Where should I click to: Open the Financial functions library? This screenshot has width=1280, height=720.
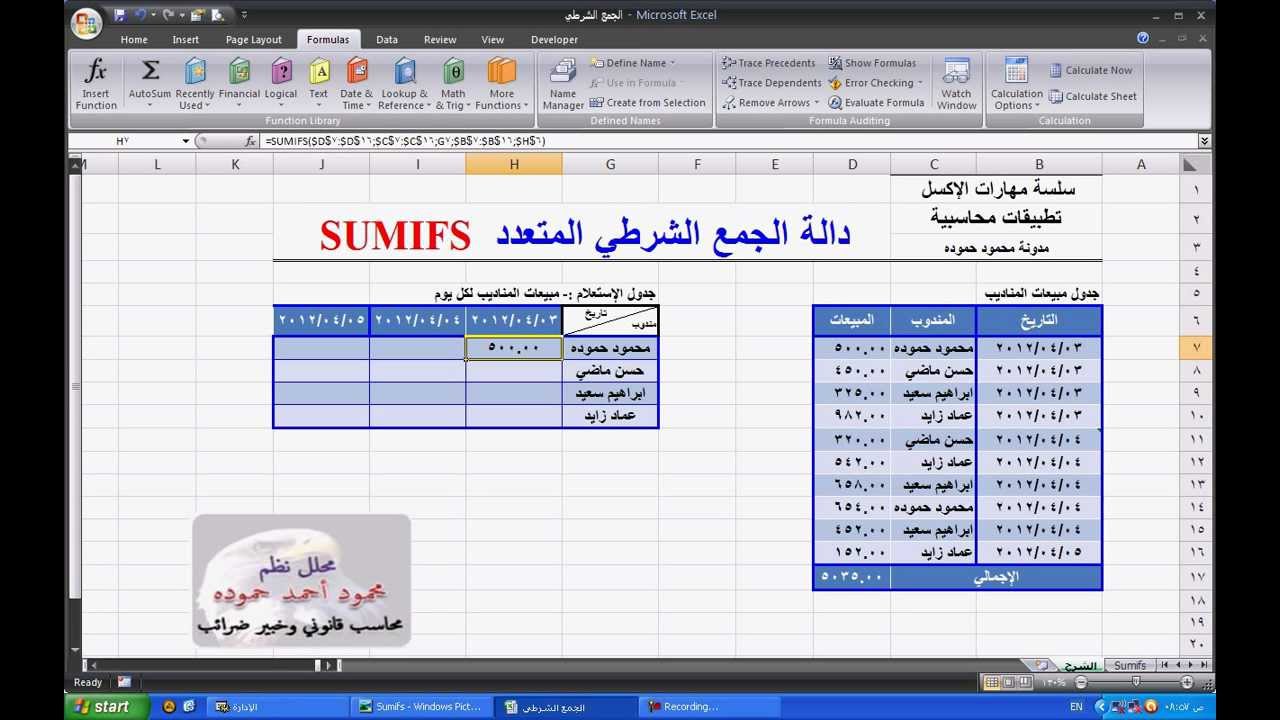point(239,84)
